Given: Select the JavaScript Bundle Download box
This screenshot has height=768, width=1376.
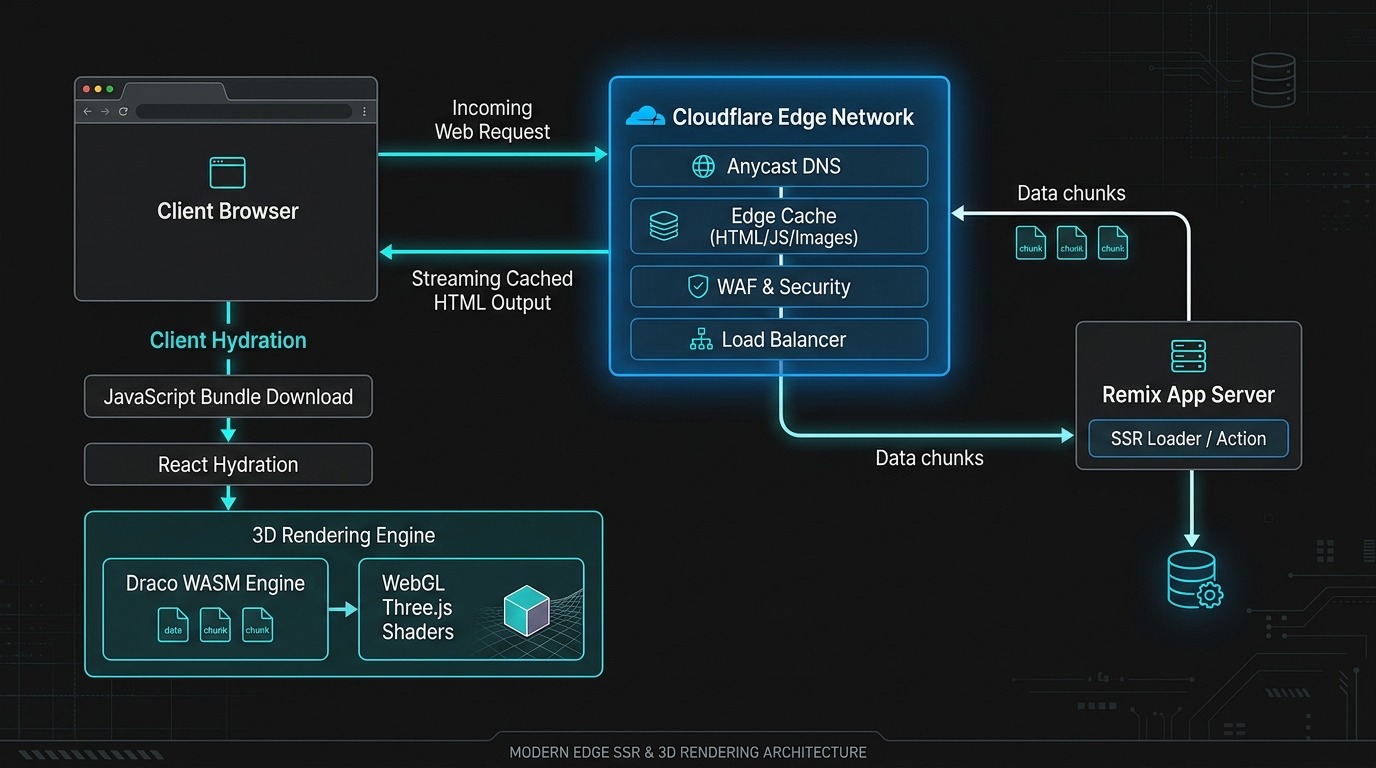Looking at the screenshot, I should pyautogui.click(x=228, y=397).
